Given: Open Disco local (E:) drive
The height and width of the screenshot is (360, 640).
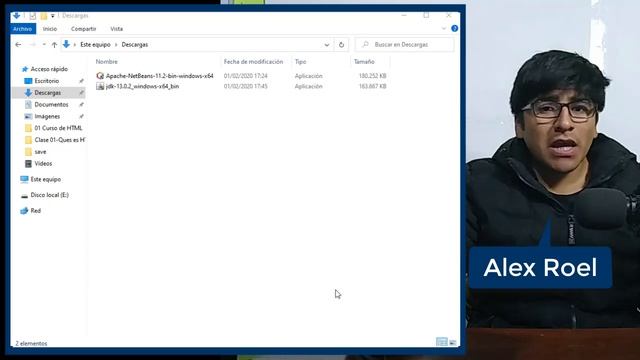Looking at the screenshot, I should [x=49, y=195].
